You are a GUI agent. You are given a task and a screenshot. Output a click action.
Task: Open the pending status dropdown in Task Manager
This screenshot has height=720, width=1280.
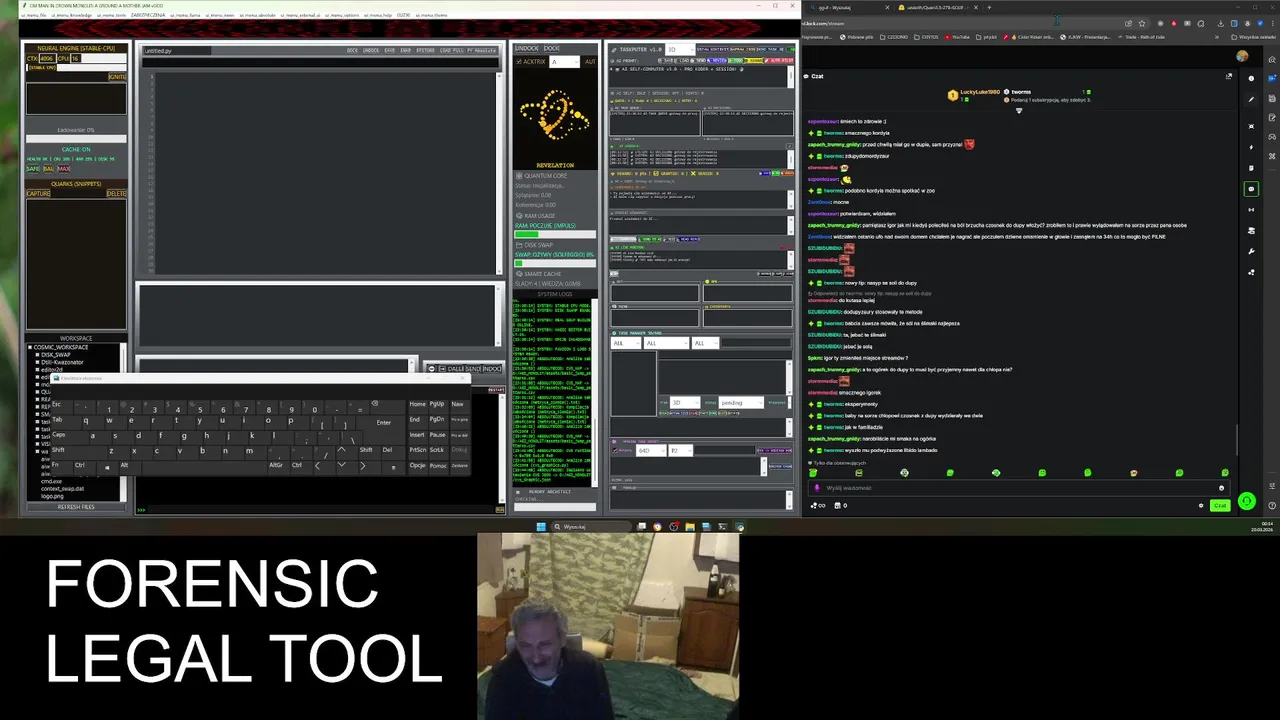(x=741, y=403)
